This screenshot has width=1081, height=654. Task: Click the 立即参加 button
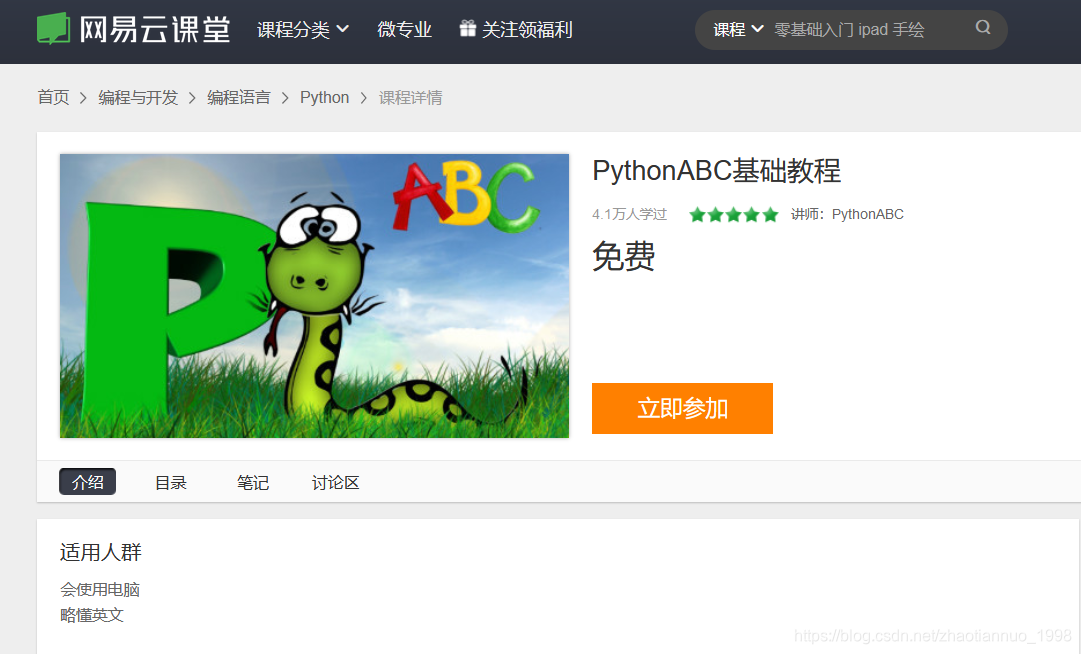(683, 409)
